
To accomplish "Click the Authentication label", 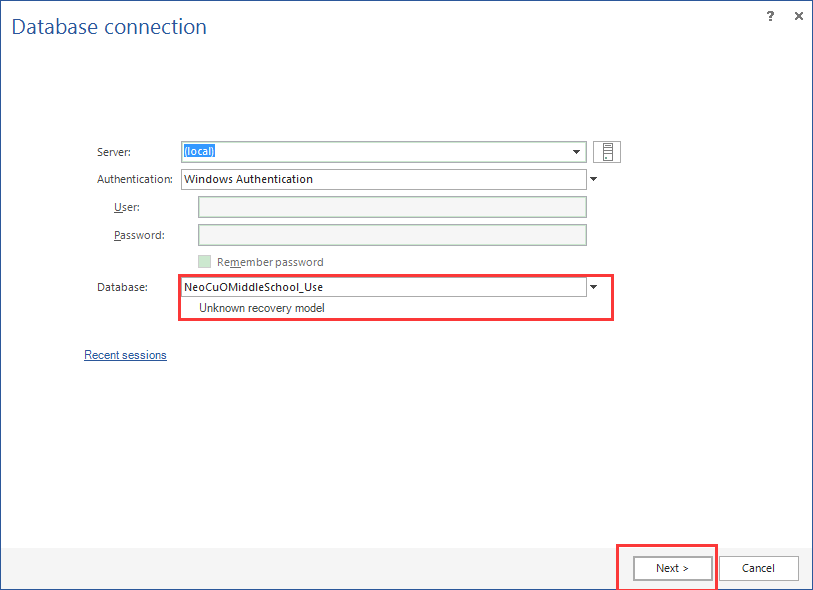I will pyautogui.click(x=135, y=179).
